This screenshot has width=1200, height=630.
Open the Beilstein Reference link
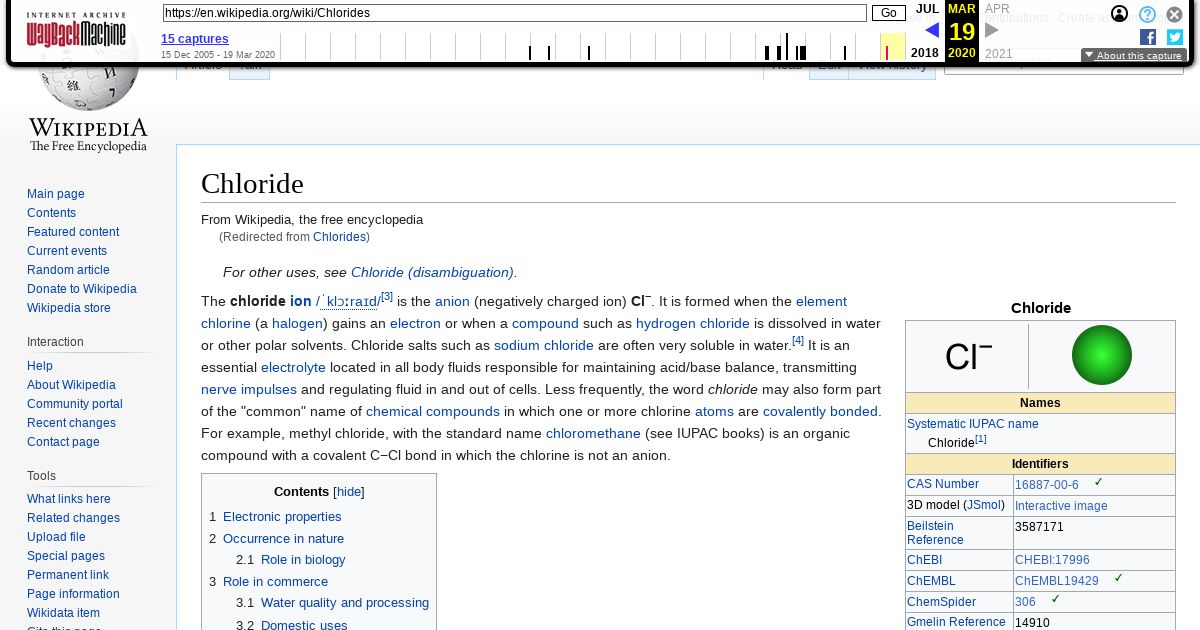click(935, 533)
